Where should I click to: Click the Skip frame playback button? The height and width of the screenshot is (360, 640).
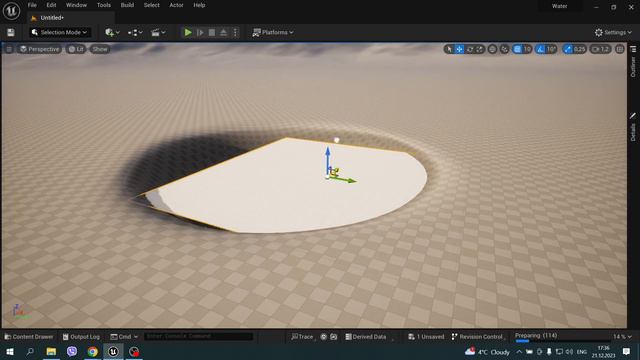(200, 32)
